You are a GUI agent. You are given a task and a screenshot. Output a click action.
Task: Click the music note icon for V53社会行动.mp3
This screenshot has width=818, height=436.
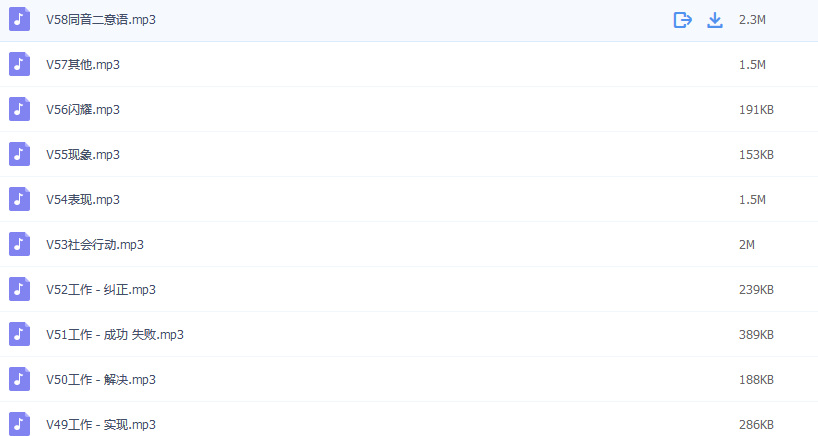tap(20, 245)
